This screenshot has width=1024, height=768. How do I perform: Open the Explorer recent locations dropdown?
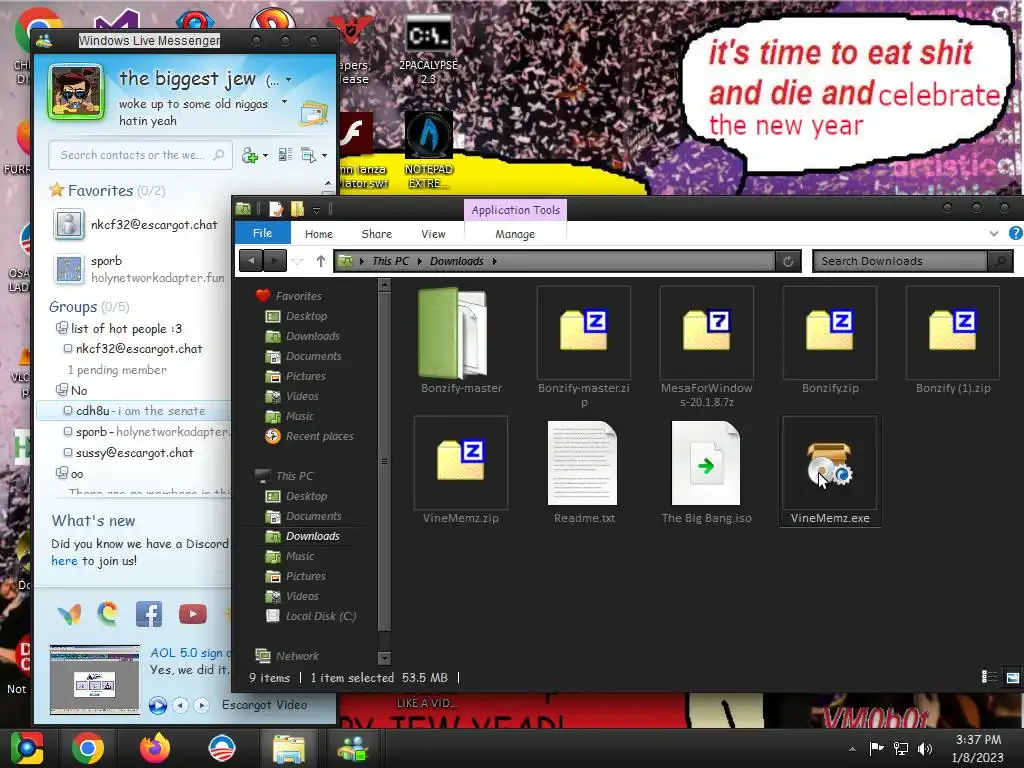click(297, 261)
